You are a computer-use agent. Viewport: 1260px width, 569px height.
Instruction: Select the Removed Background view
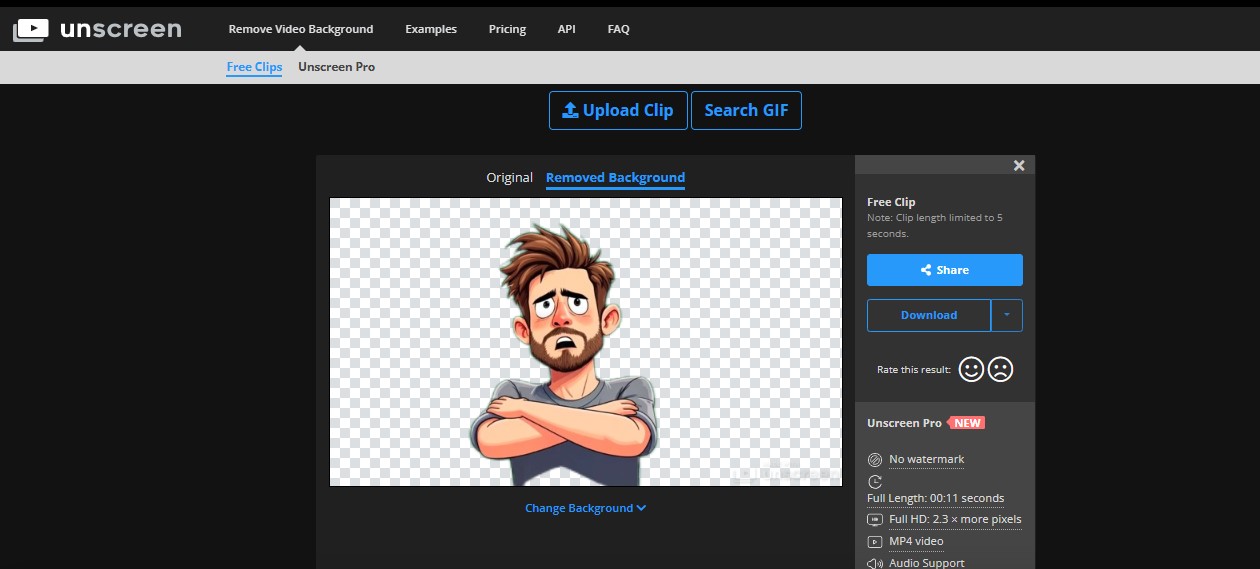click(615, 178)
